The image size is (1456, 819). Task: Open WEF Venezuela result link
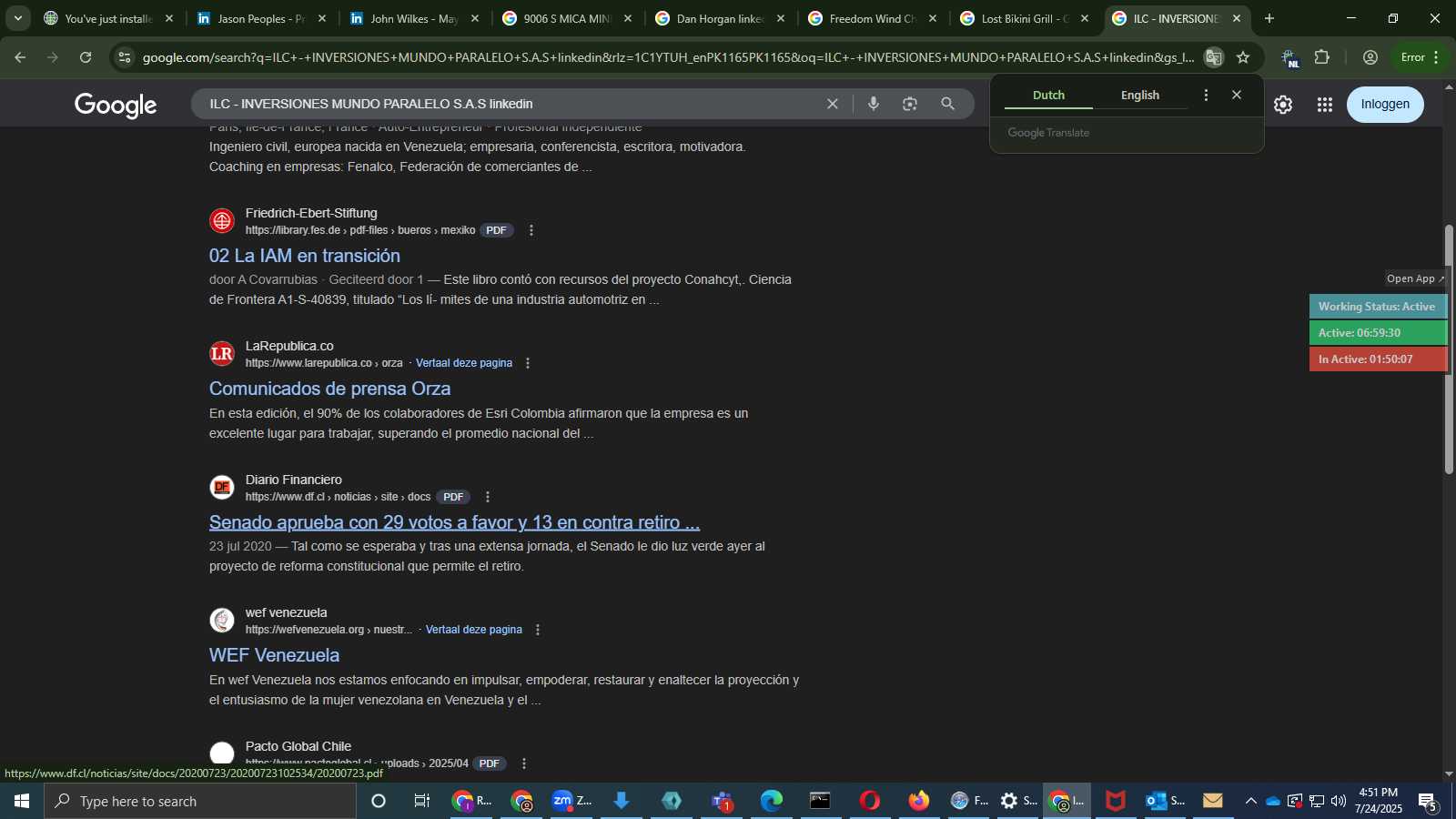tap(274, 655)
